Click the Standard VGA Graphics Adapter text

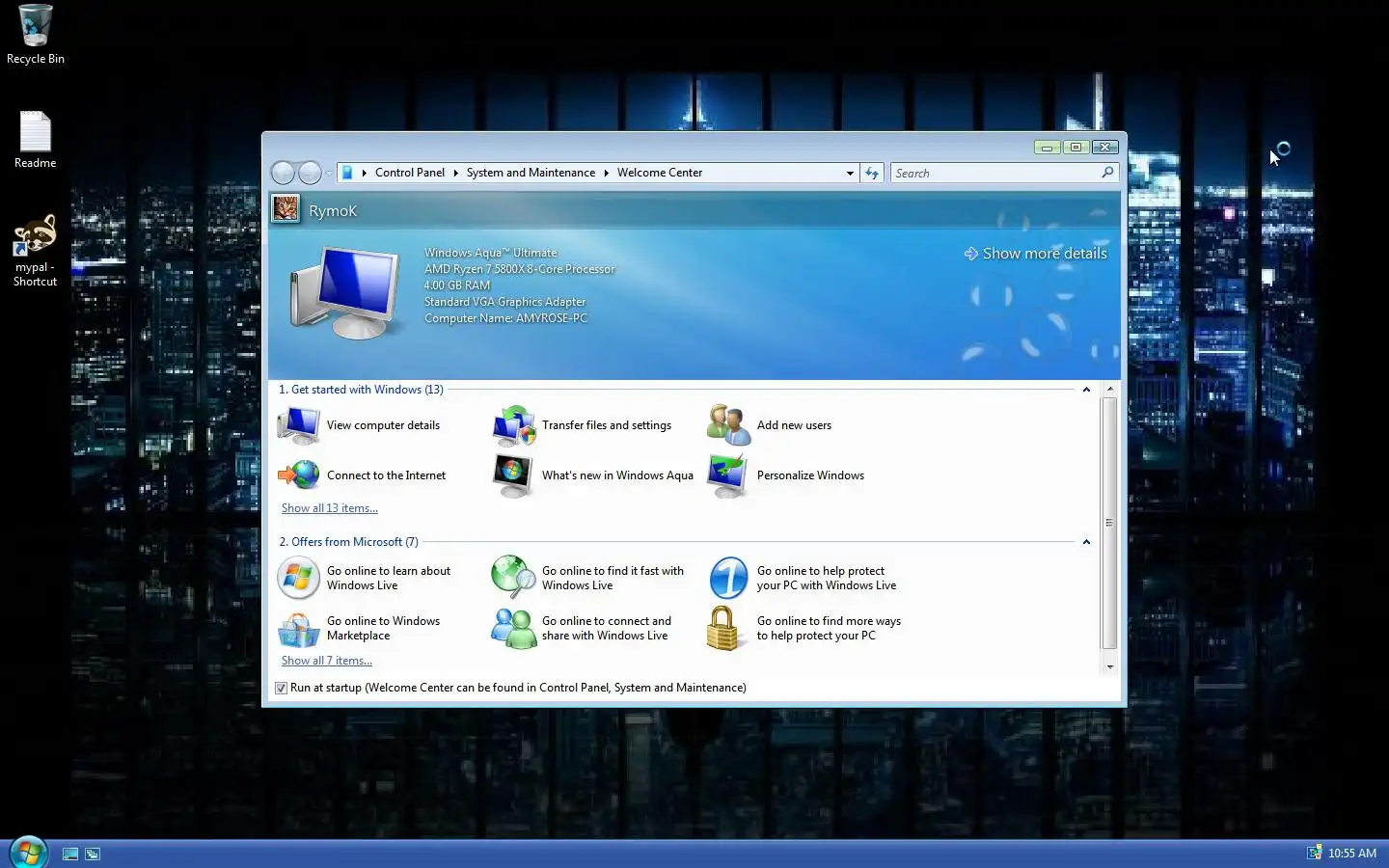504,302
